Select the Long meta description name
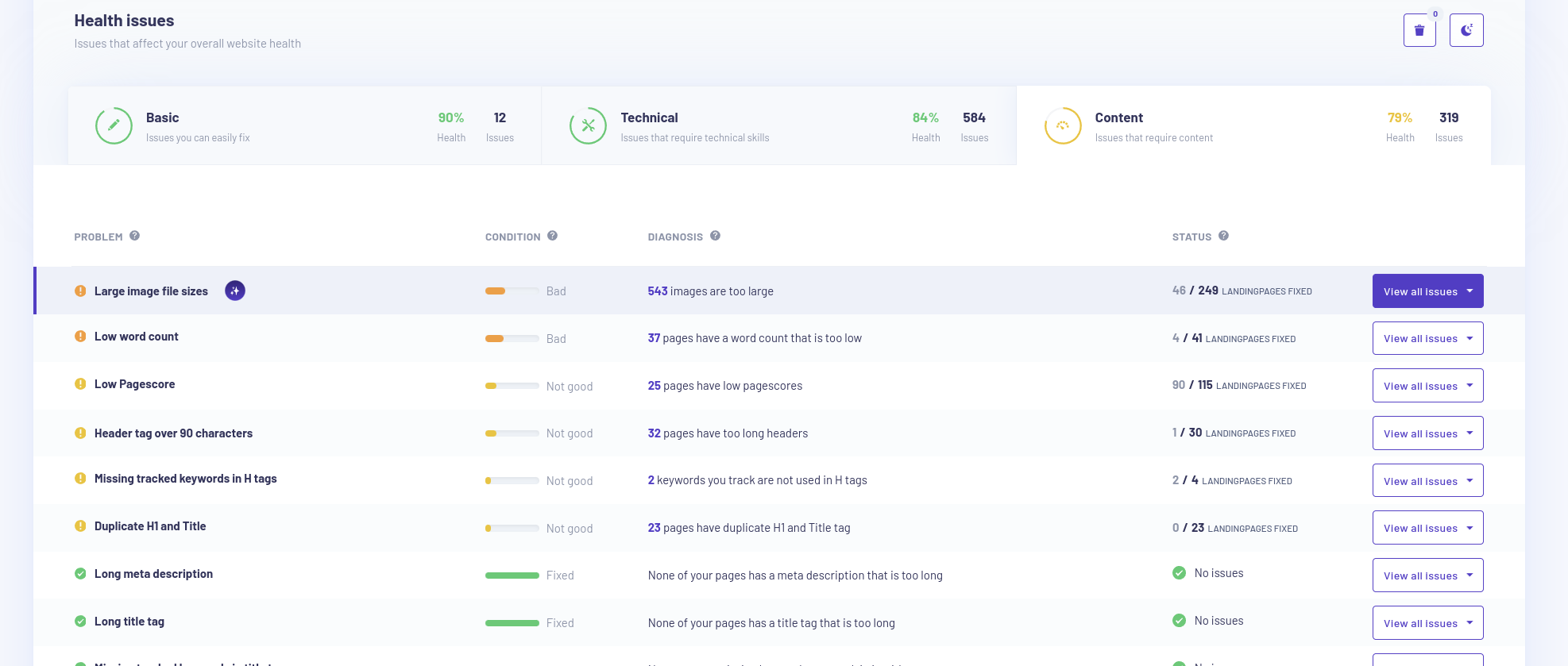 [x=153, y=574]
